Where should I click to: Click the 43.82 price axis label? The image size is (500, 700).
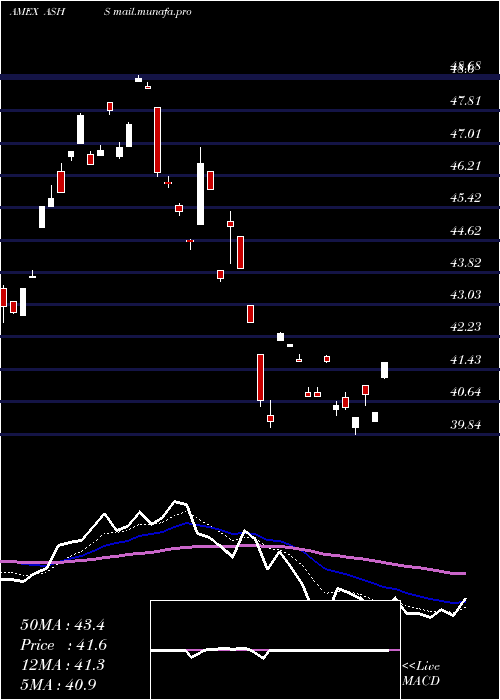(466, 262)
